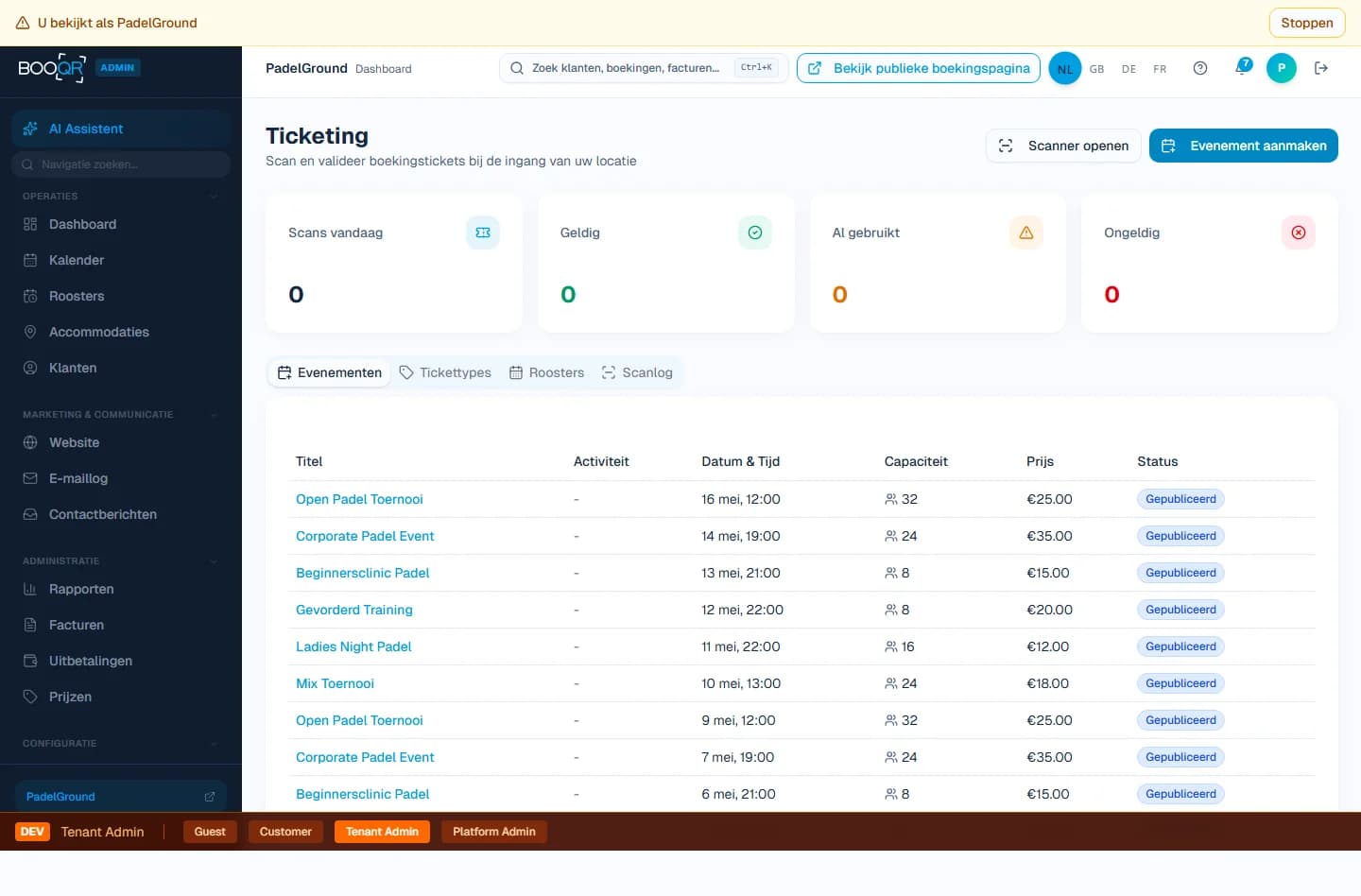The image size is (1361, 896).
Task: Switch to the Tickettypes tab
Action: (445, 372)
